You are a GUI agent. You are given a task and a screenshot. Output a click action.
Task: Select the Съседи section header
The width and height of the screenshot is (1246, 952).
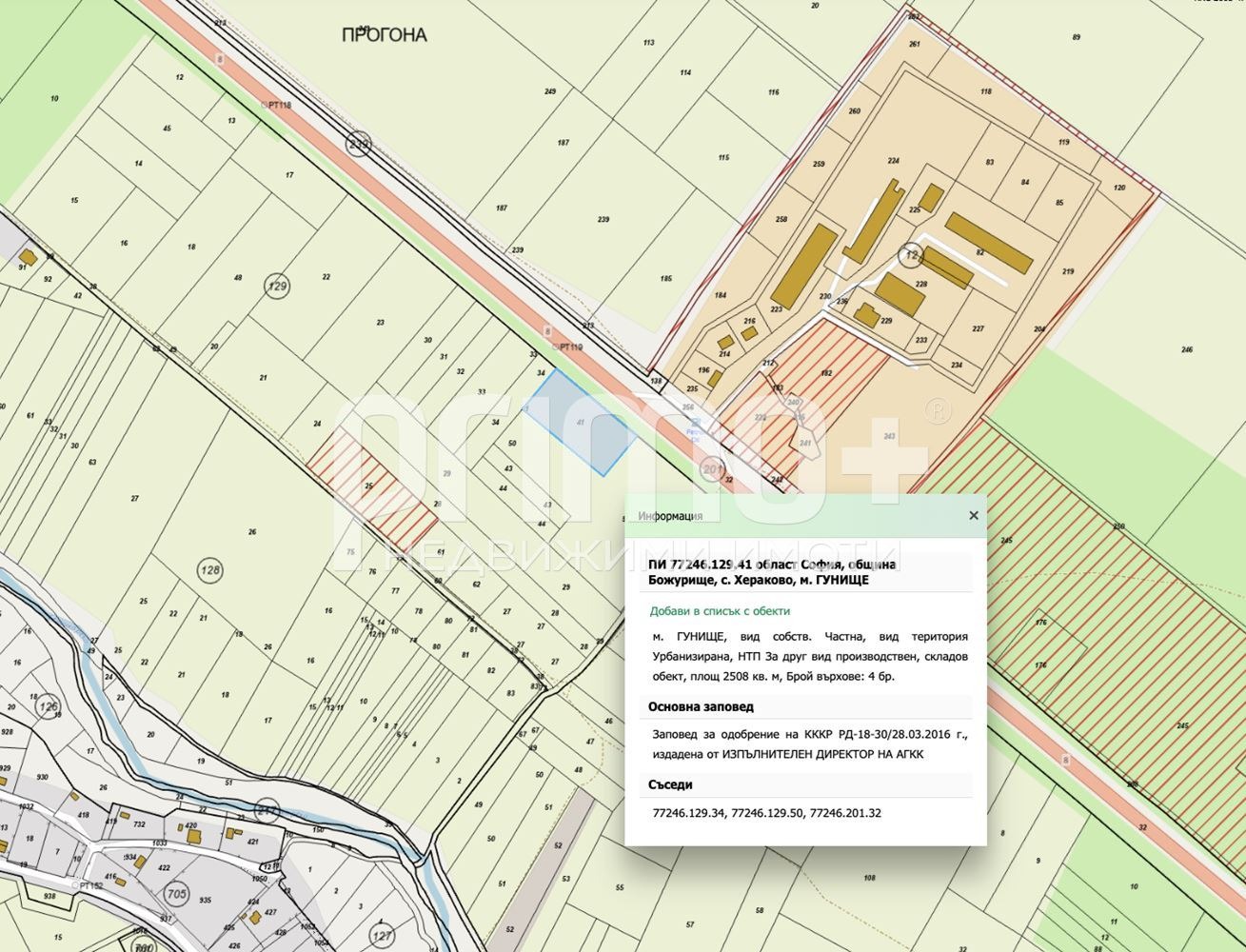point(670,785)
